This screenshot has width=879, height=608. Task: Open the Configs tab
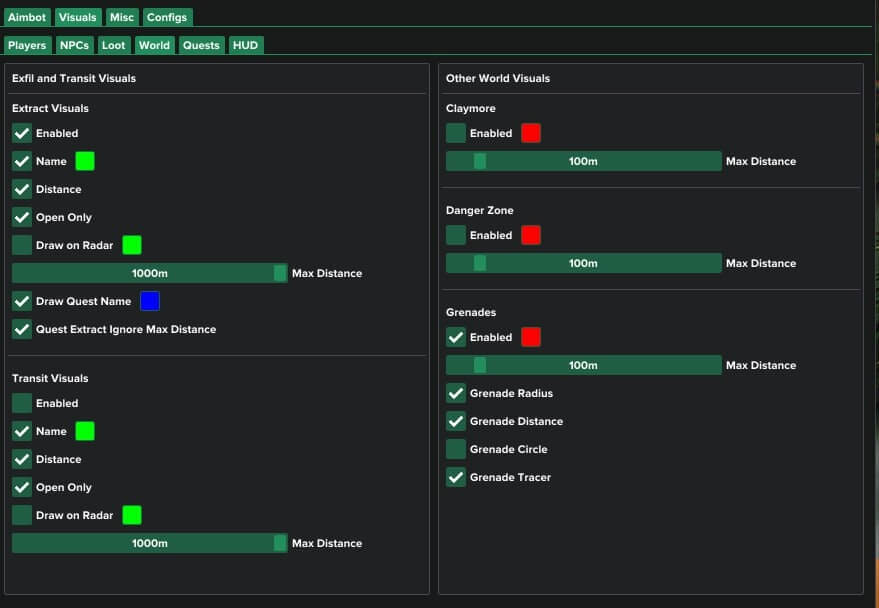pyautogui.click(x=166, y=17)
